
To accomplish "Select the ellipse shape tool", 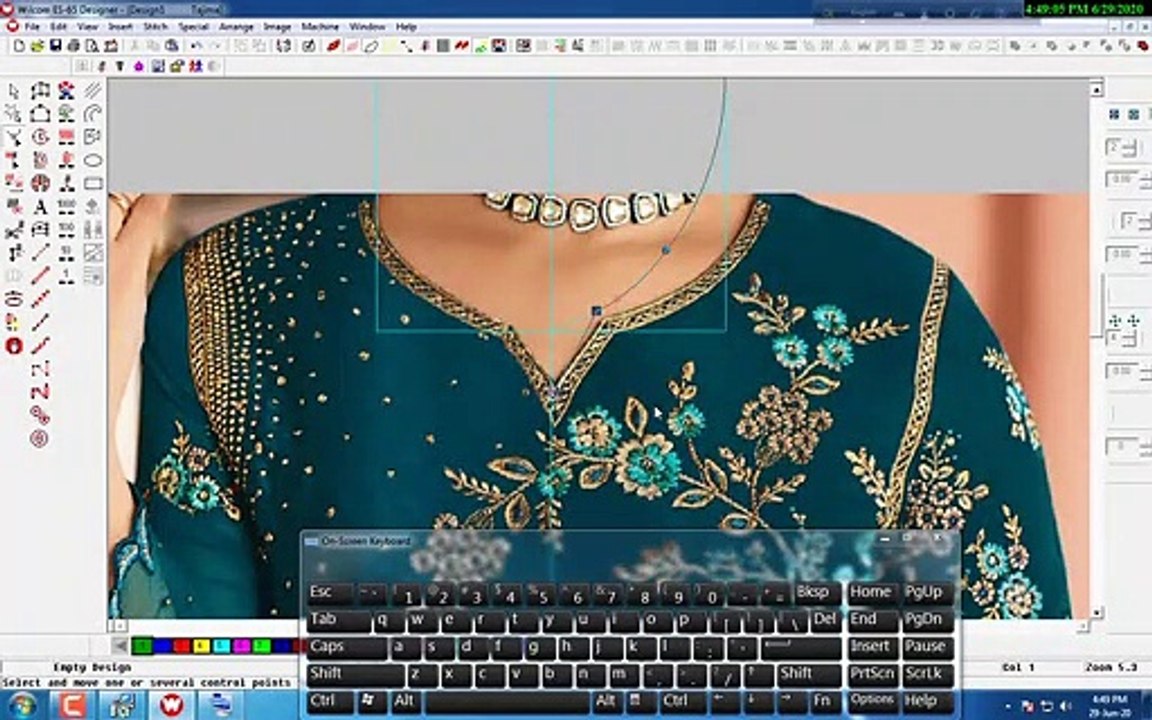I will point(93,160).
